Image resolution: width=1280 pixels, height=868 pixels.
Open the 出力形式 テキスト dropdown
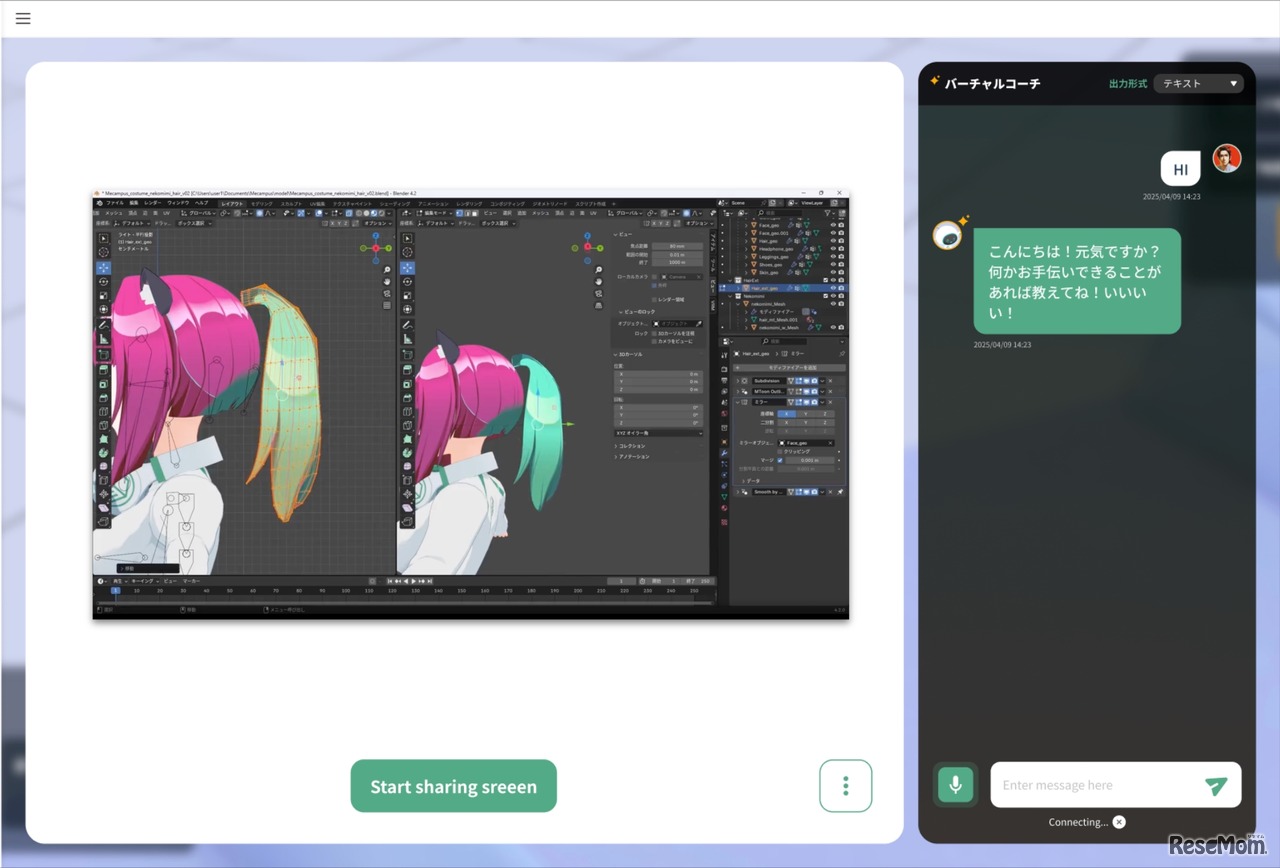[1198, 84]
